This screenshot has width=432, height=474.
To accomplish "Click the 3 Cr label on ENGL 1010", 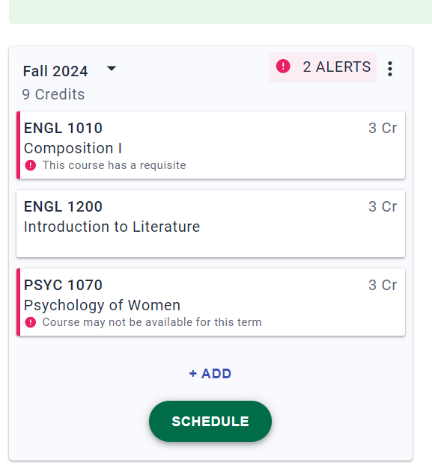I will [383, 128].
